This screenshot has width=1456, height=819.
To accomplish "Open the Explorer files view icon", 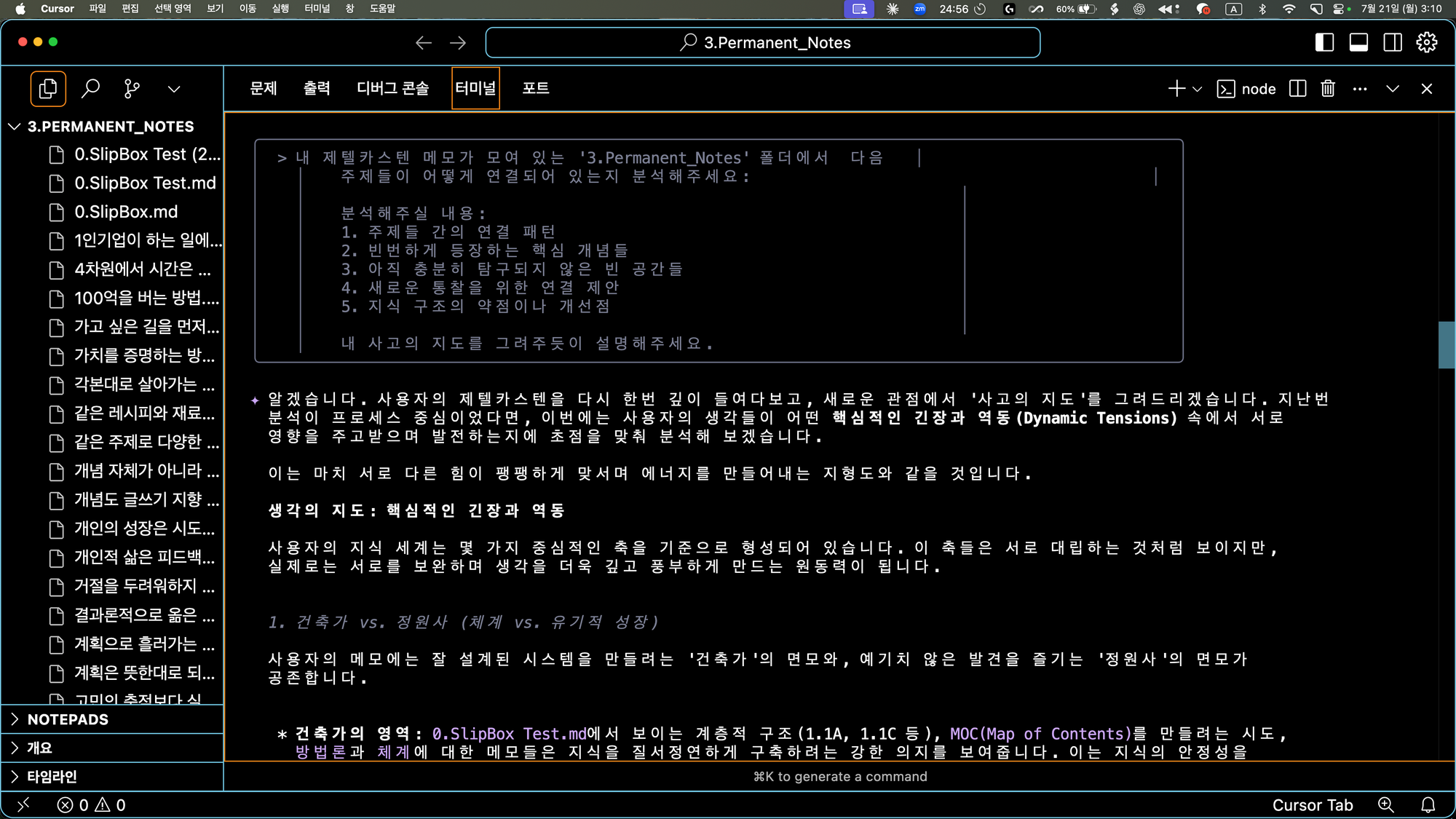I will pyautogui.click(x=48, y=89).
